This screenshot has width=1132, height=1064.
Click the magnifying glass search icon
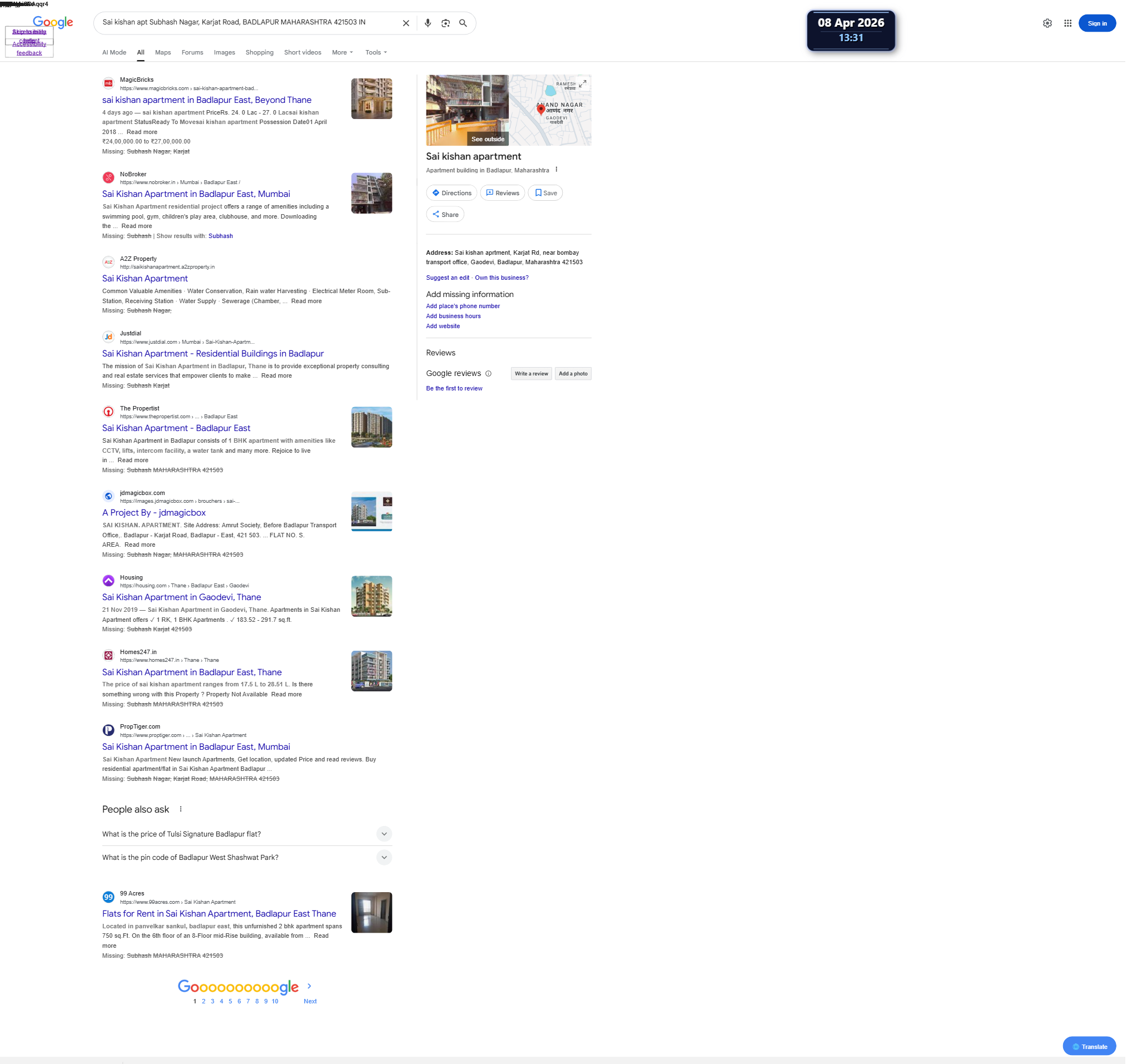(x=466, y=23)
